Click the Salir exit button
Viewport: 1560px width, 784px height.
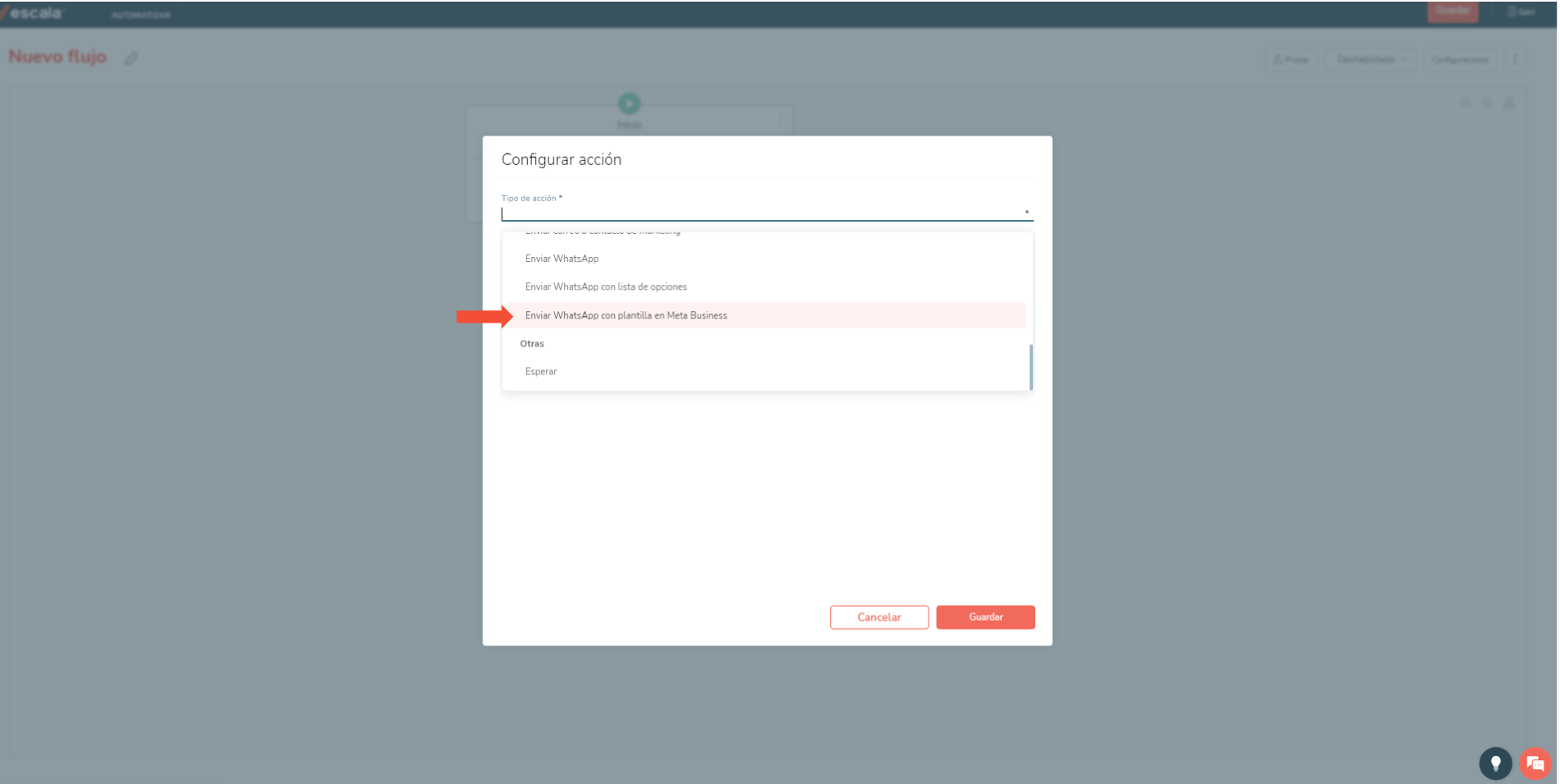1521,11
